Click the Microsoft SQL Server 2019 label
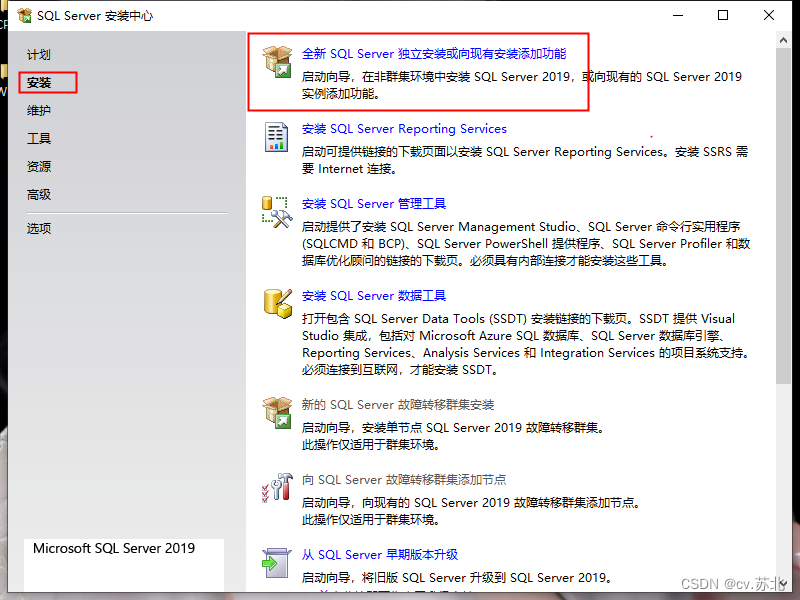 tap(114, 548)
